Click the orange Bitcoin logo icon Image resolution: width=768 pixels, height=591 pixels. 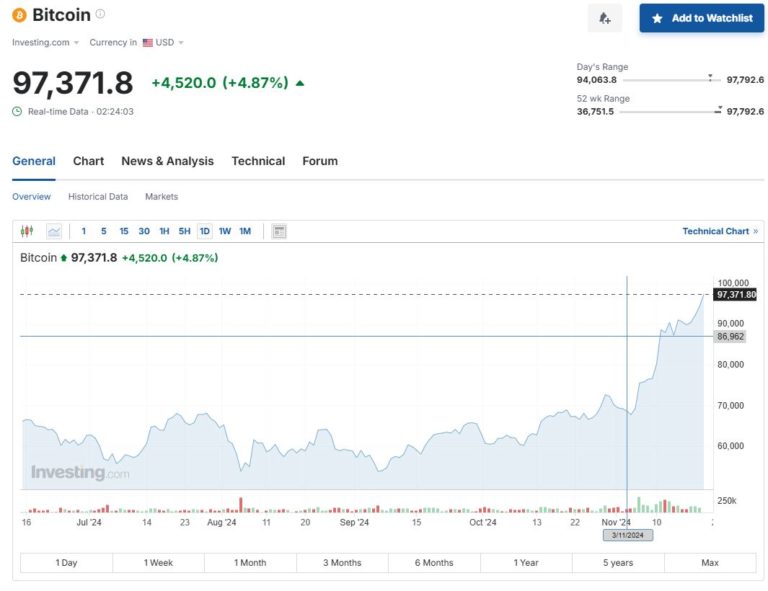click(x=20, y=15)
